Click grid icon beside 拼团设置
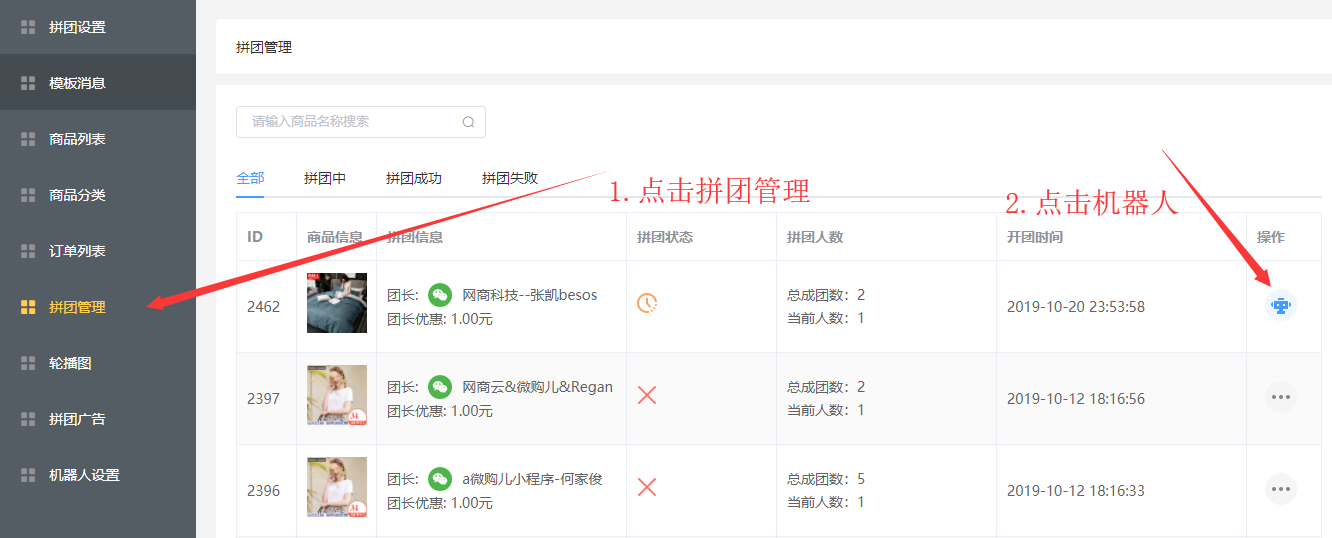Image resolution: width=1332 pixels, height=538 pixels. point(28,27)
